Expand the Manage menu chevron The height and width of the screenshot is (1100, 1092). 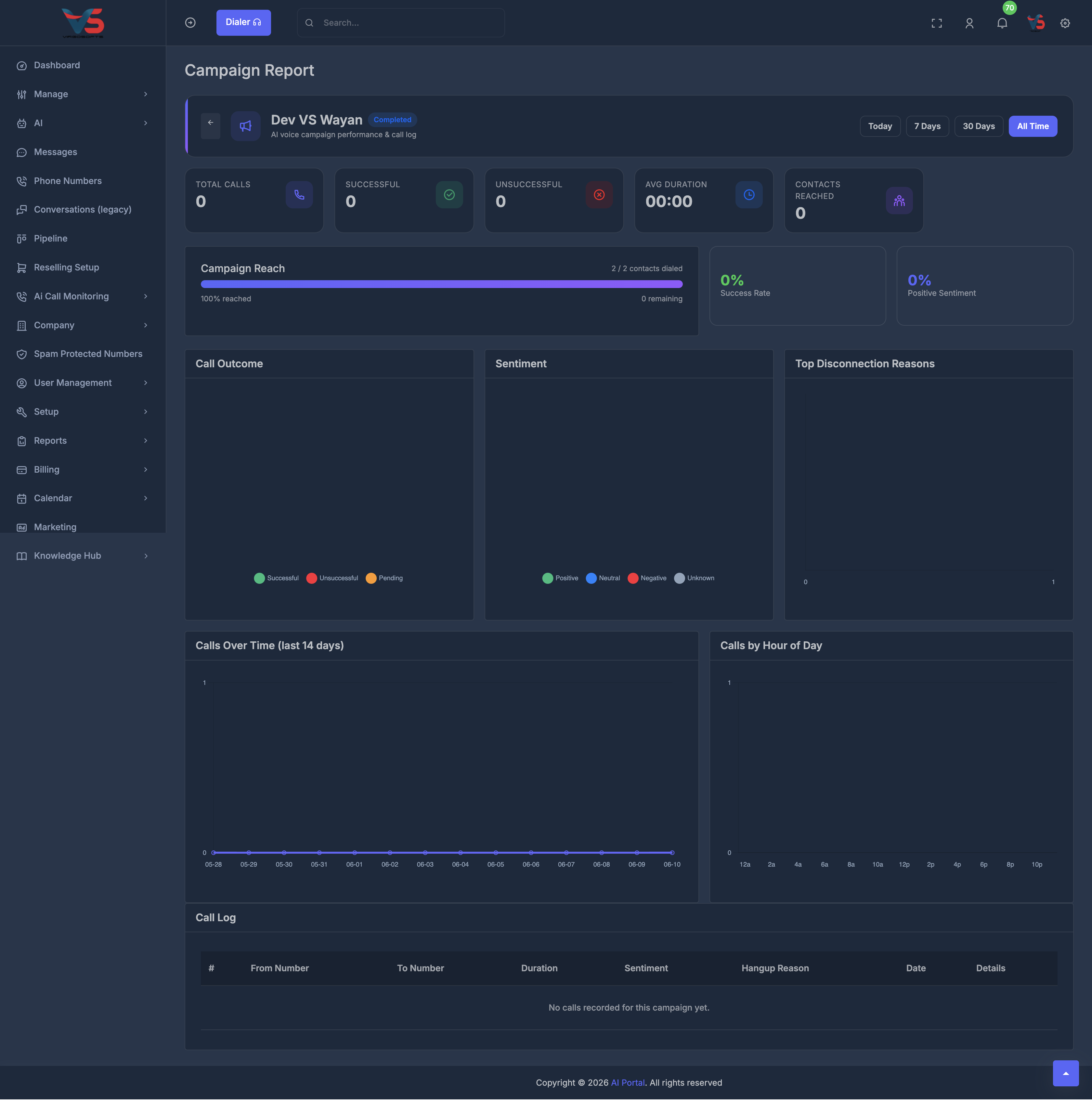[x=145, y=94]
